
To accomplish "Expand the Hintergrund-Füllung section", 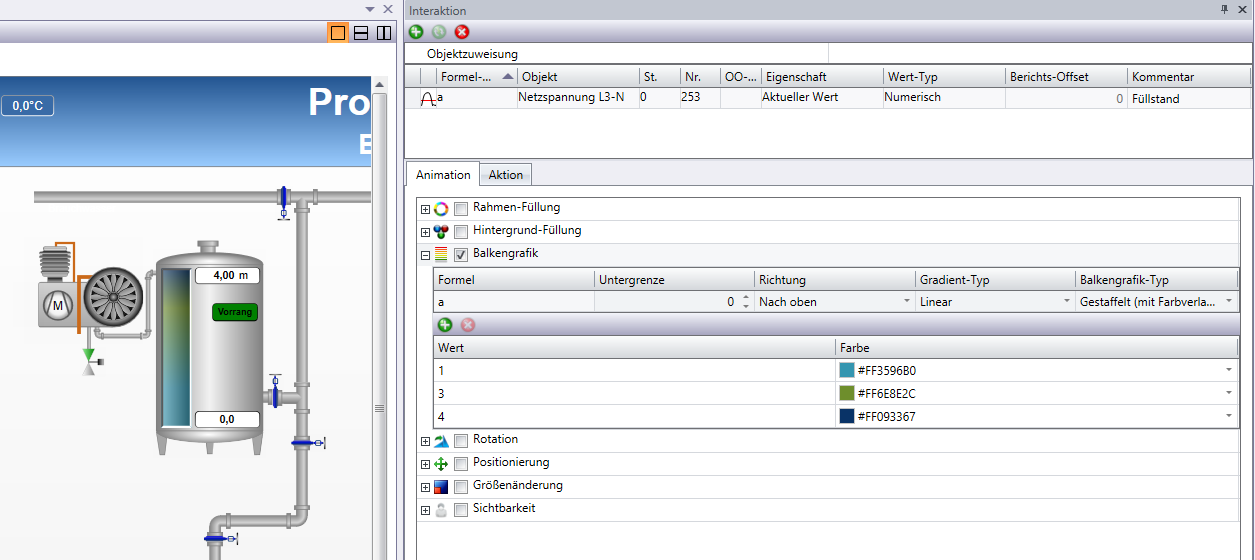I will pos(425,232).
